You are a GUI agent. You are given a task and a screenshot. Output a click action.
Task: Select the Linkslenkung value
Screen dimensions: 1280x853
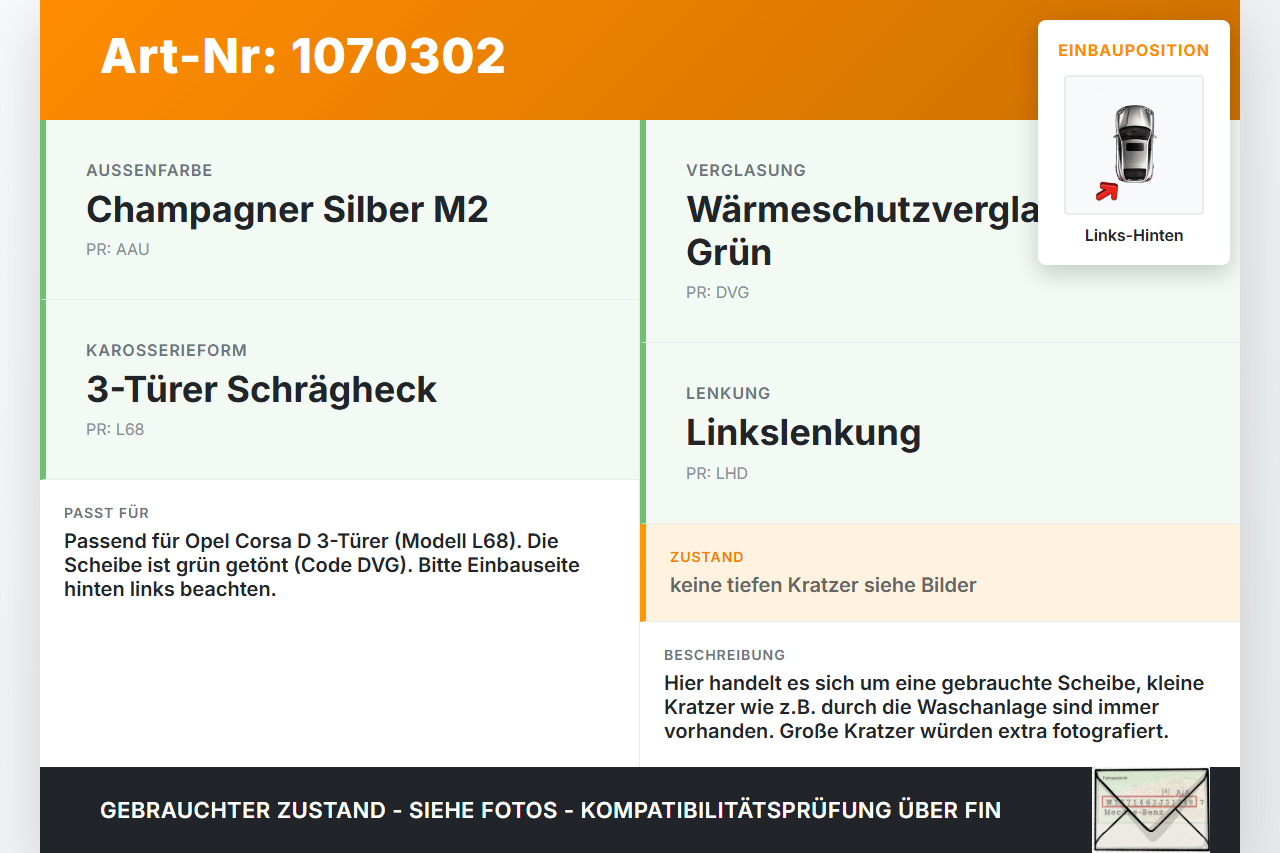click(x=803, y=433)
